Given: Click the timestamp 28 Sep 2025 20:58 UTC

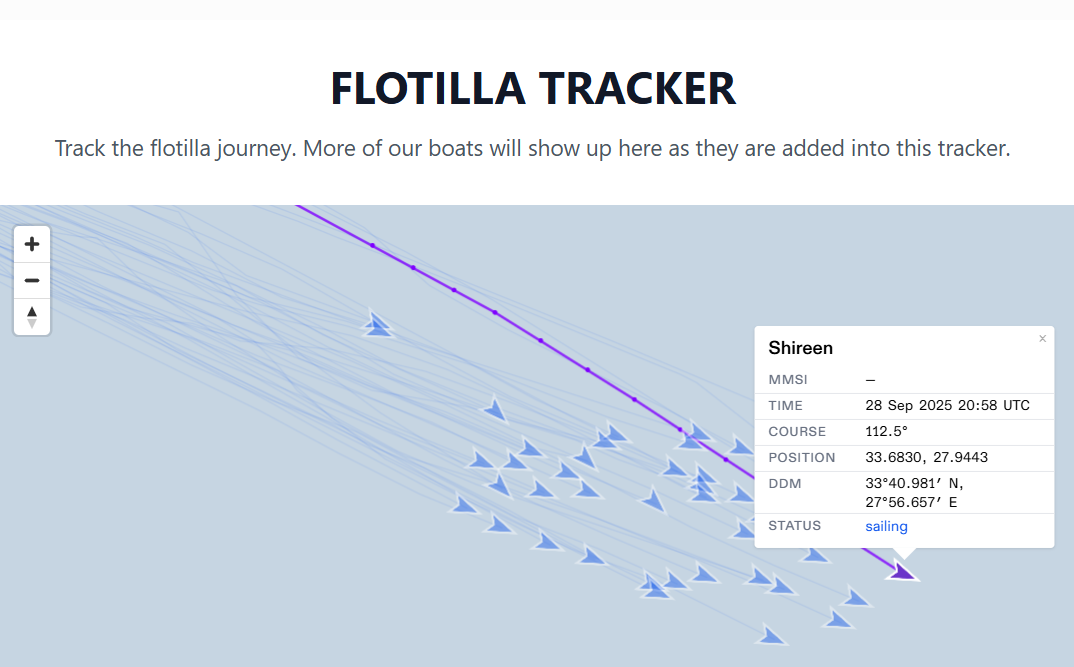Looking at the screenshot, I should pos(946,406).
